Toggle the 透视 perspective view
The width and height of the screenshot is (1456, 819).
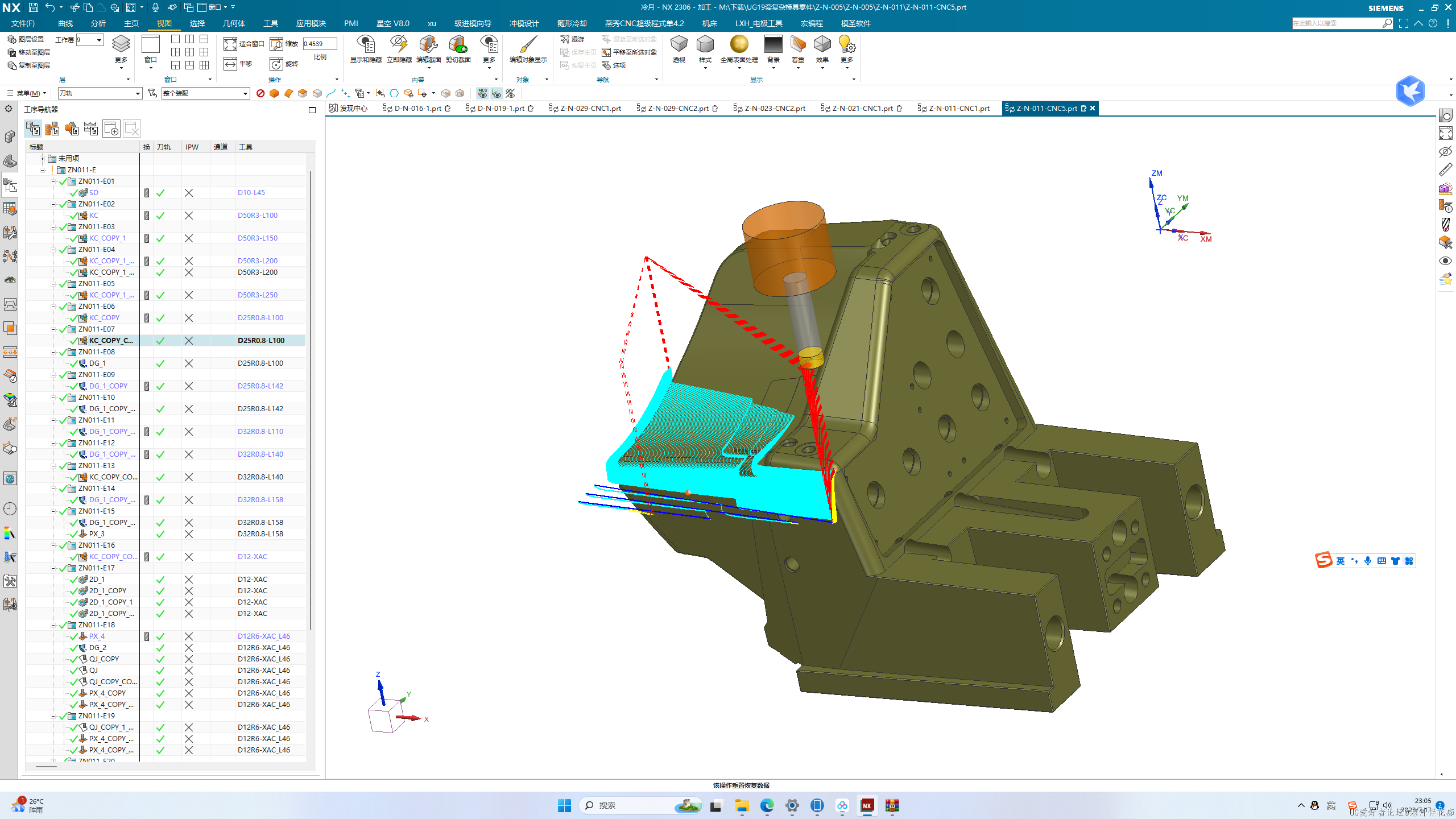coord(679,49)
